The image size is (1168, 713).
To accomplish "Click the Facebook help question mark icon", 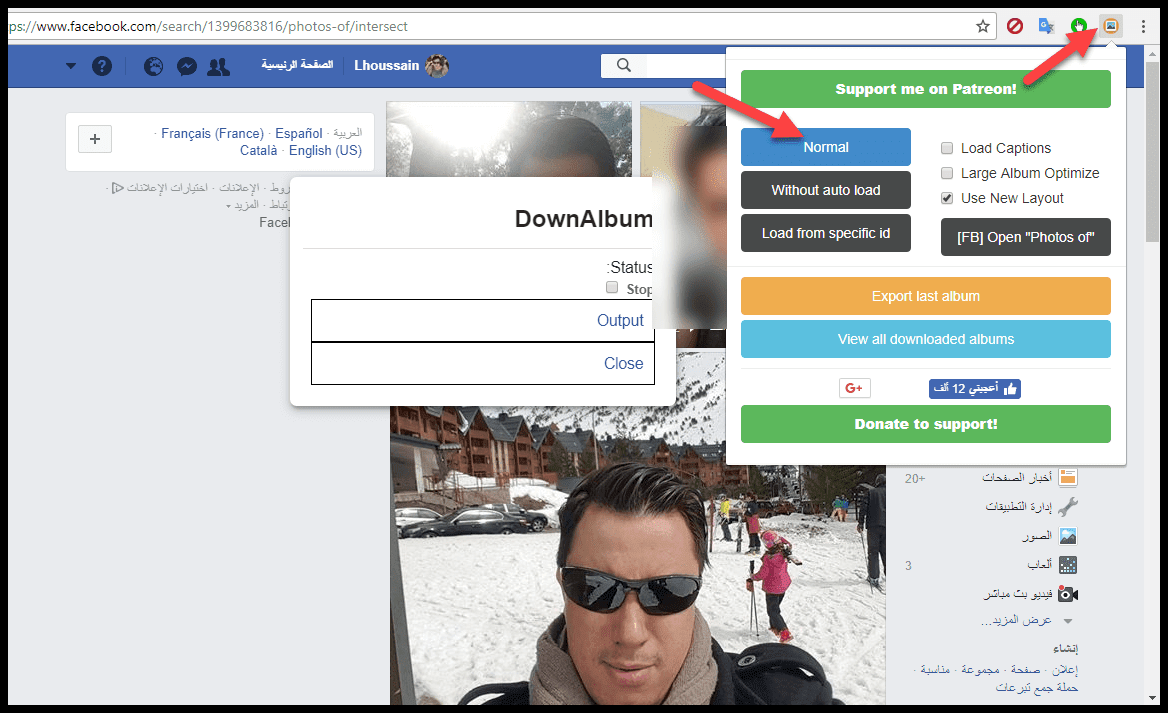I will pos(102,66).
